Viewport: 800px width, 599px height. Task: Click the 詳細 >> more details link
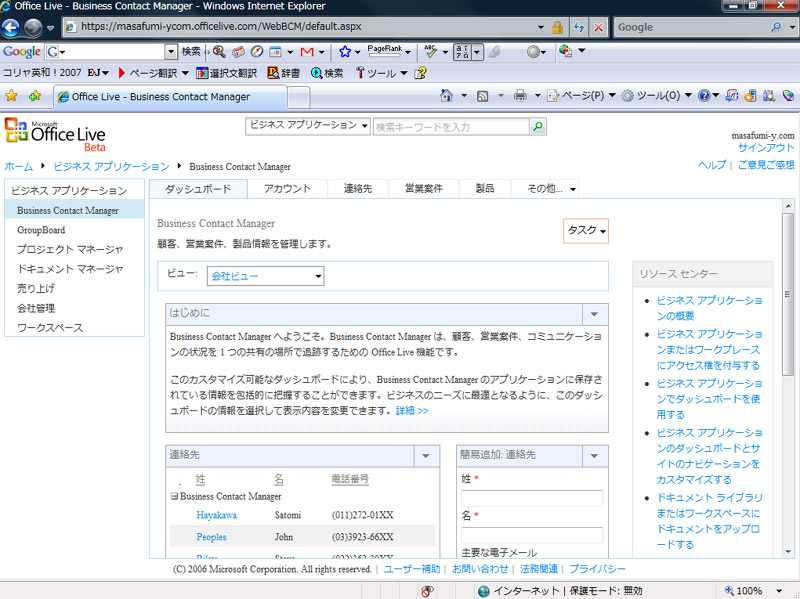pyautogui.click(x=412, y=411)
